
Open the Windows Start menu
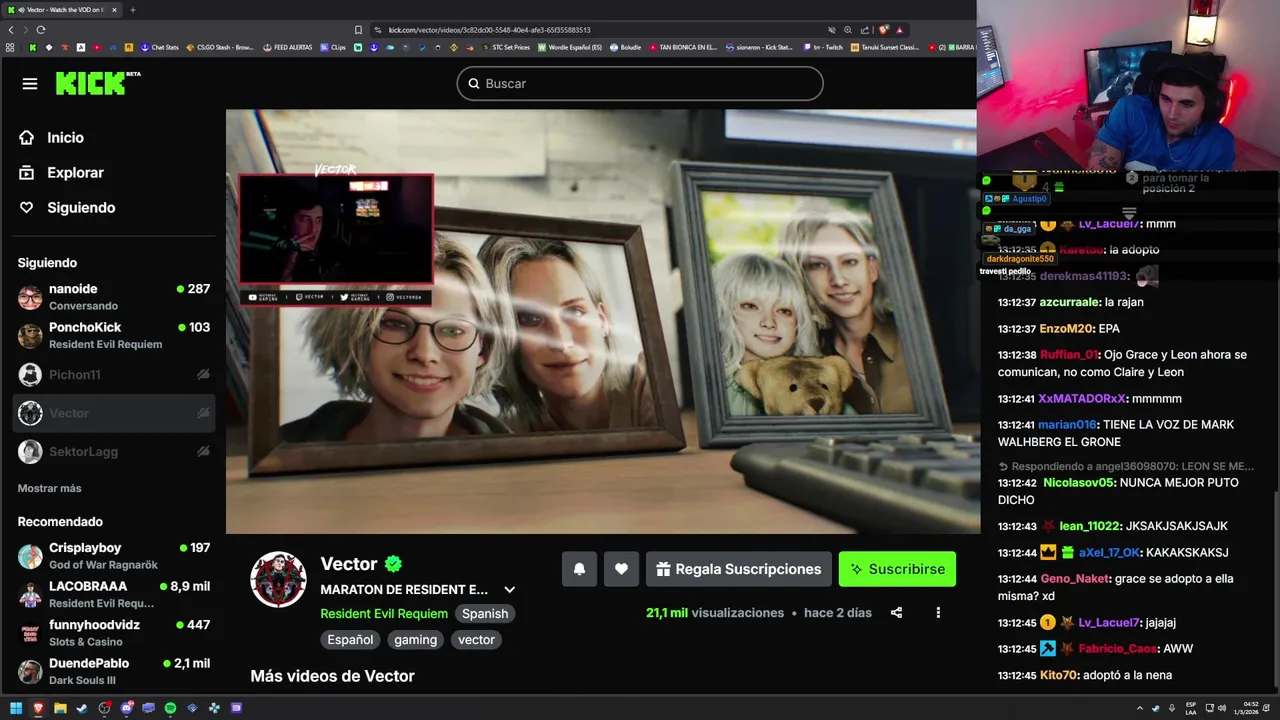click(15, 708)
